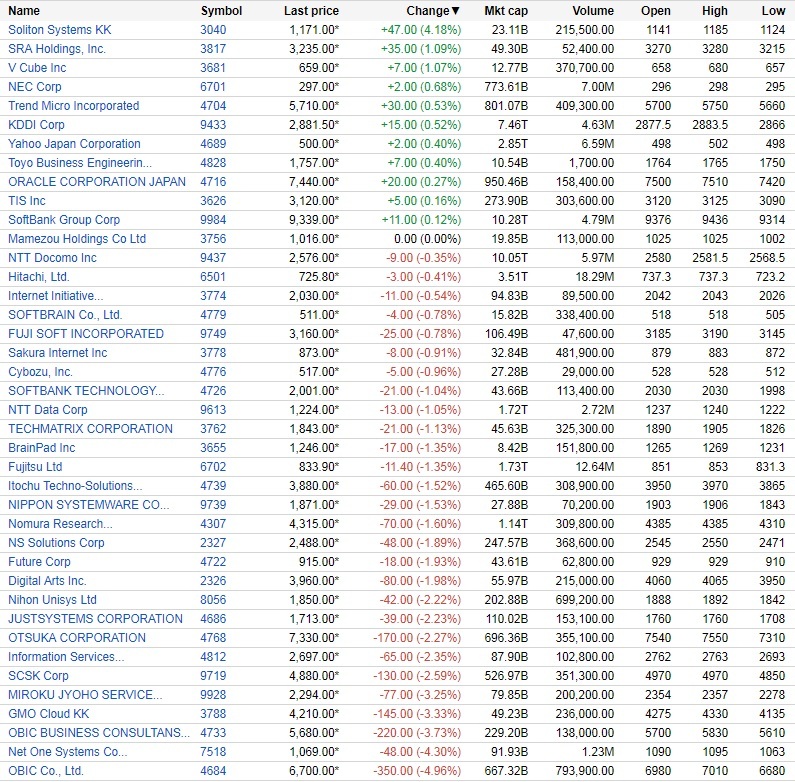Click ticker symbol 4307
The height and width of the screenshot is (782, 795).
(x=213, y=524)
